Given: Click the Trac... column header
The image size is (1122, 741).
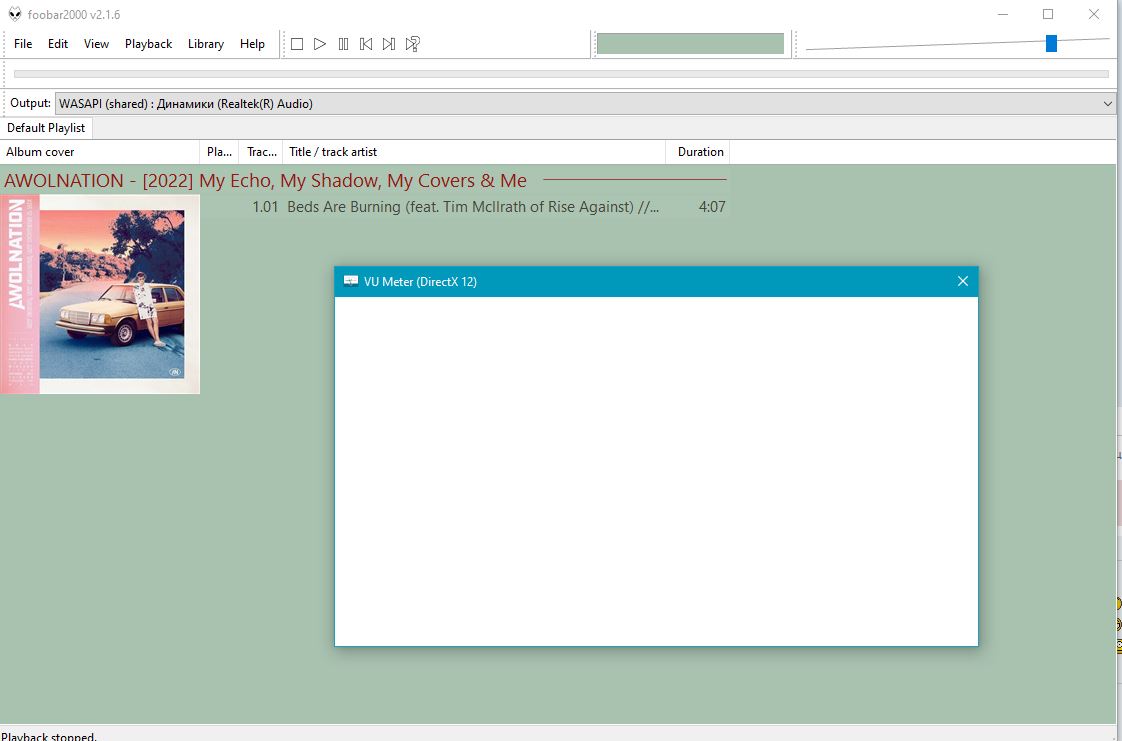Looking at the screenshot, I should [261, 152].
